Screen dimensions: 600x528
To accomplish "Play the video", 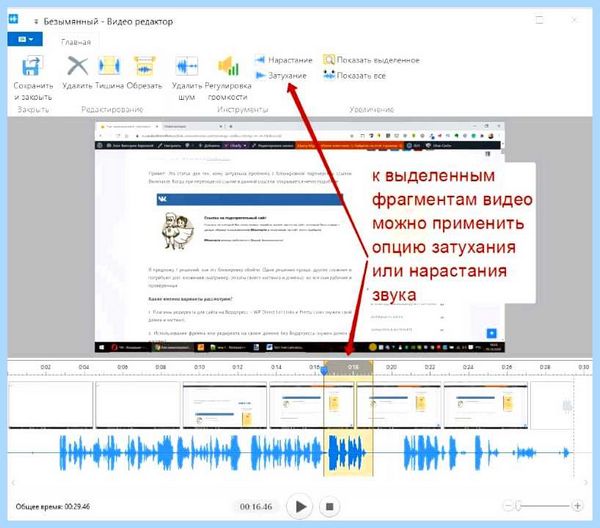I will [x=300, y=507].
